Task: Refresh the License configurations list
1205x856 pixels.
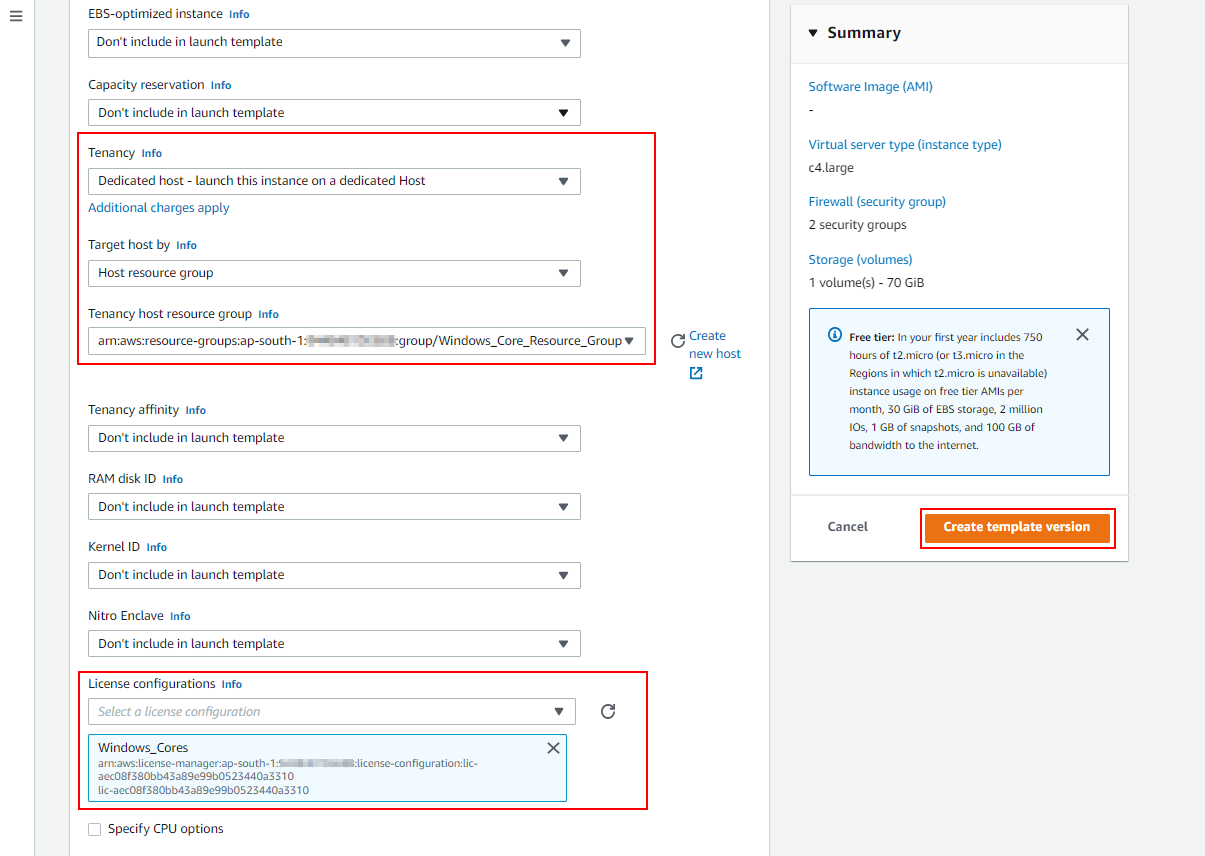Action: (607, 711)
